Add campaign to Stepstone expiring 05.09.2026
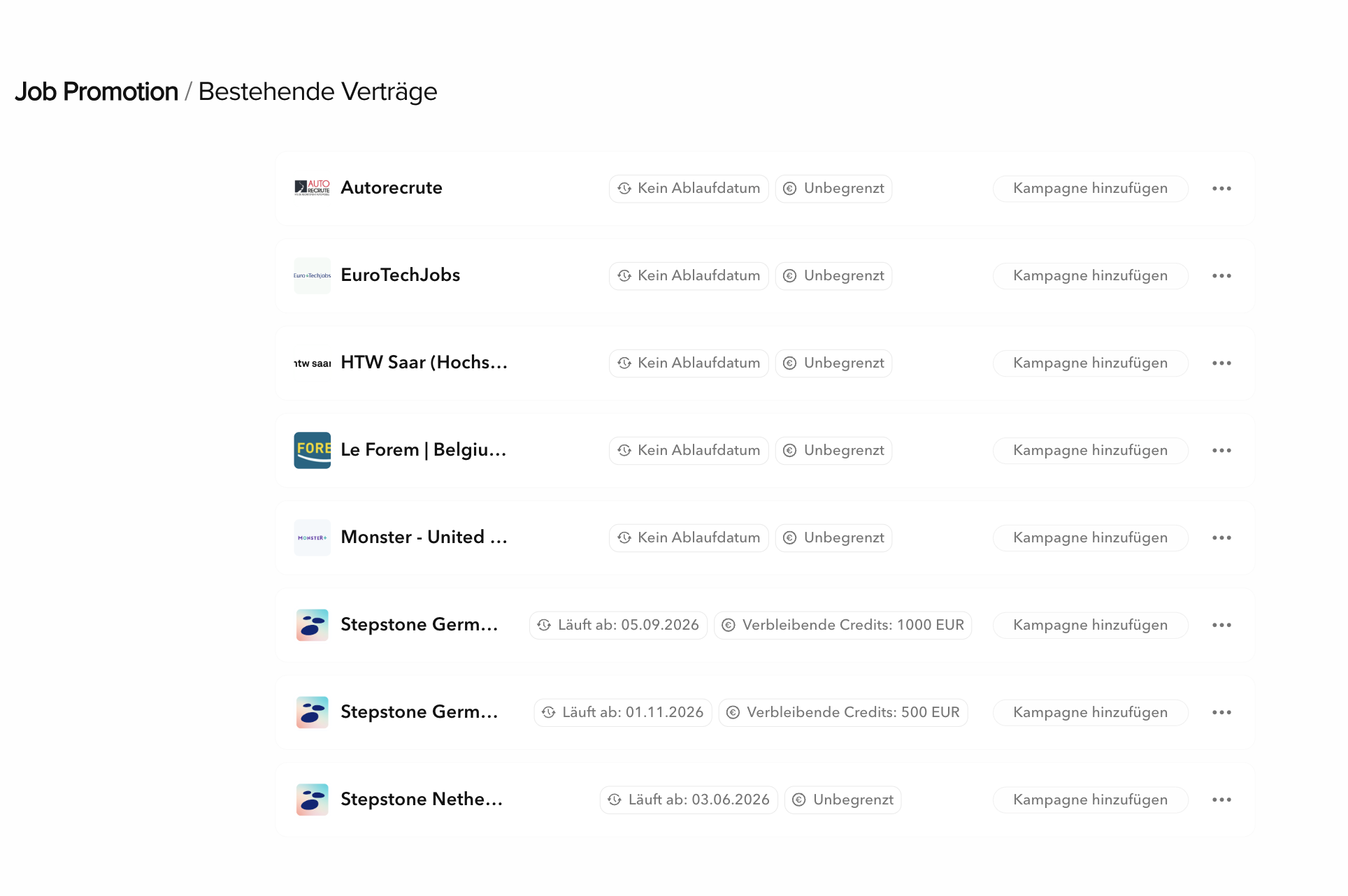Screen dimensions: 1348x896 tap(1090, 626)
